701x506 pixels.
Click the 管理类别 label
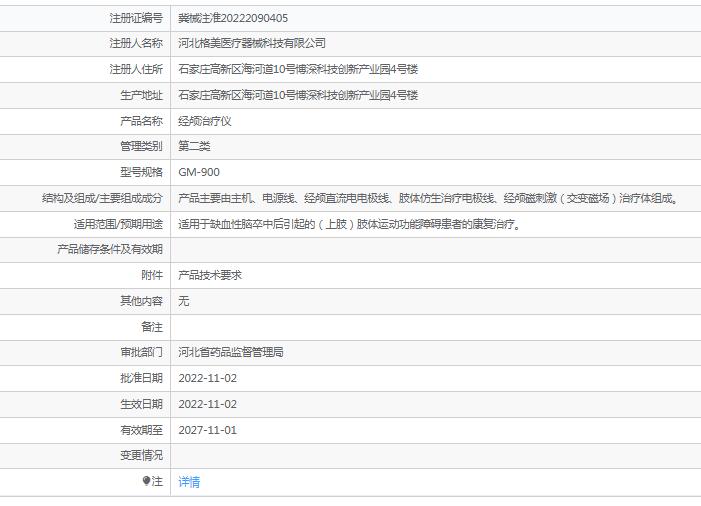click(x=142, y=146)
